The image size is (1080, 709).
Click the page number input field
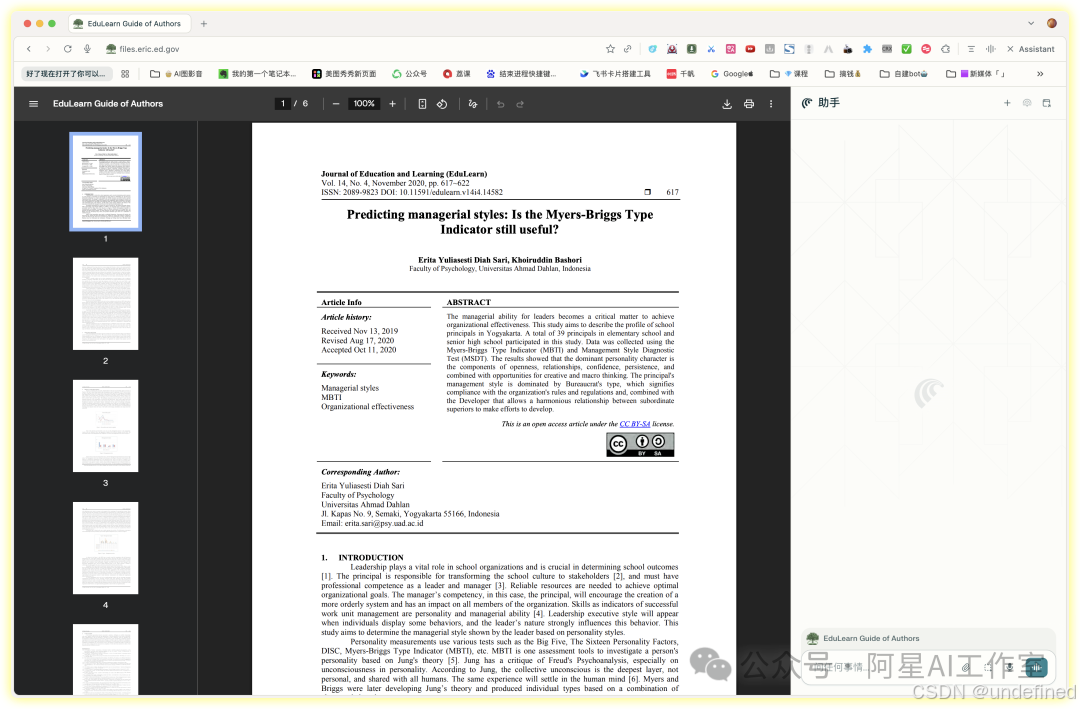coord(282,104)
